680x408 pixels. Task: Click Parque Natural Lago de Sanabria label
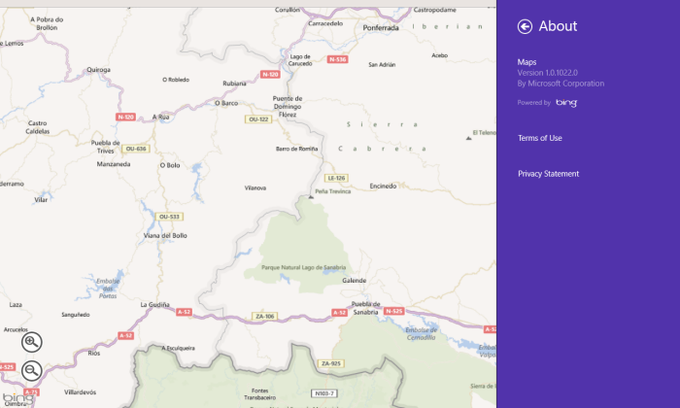304,268
